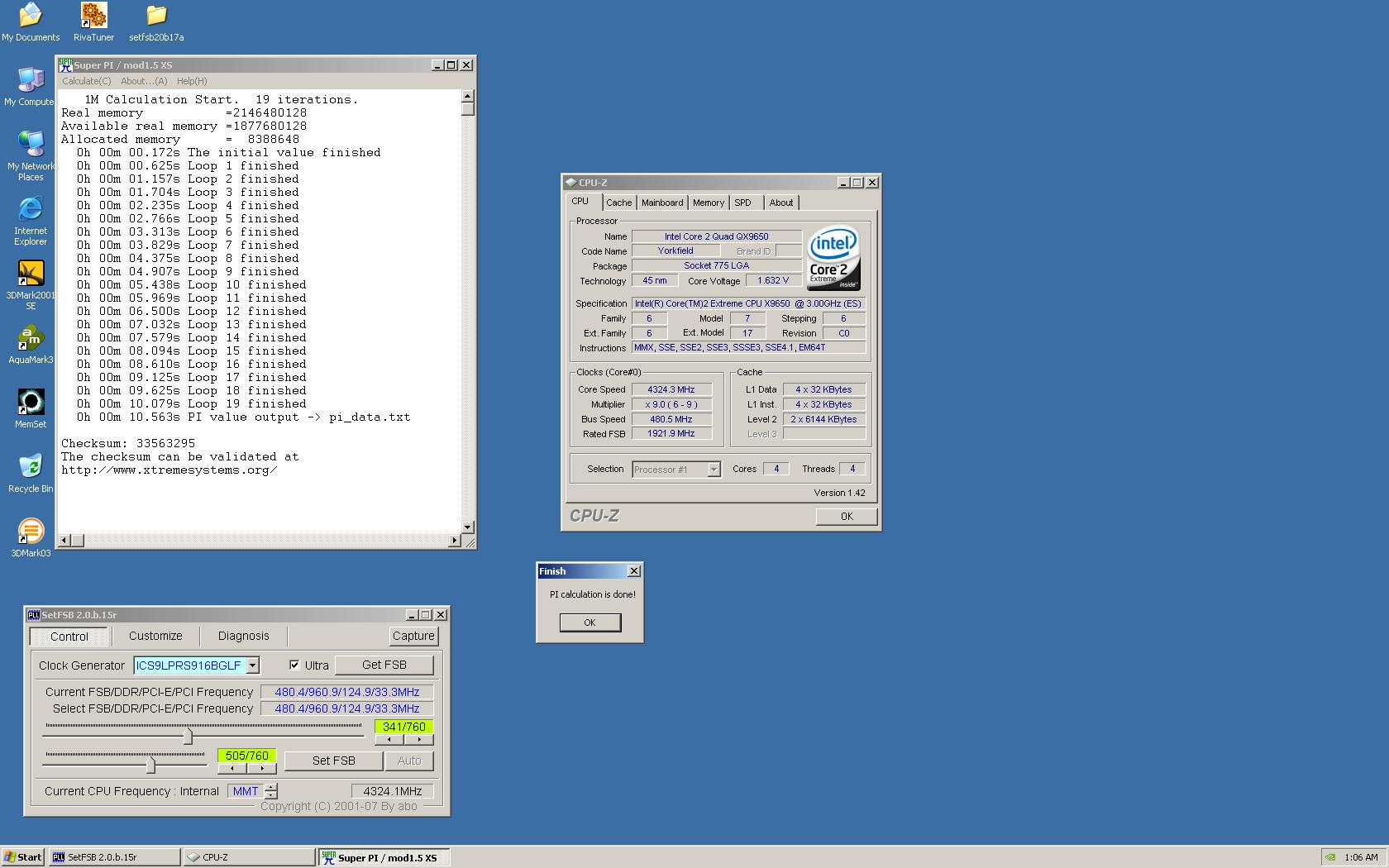
Task: Switch to the Mainboard tab in CPU-Z
Action: (662, 203)
